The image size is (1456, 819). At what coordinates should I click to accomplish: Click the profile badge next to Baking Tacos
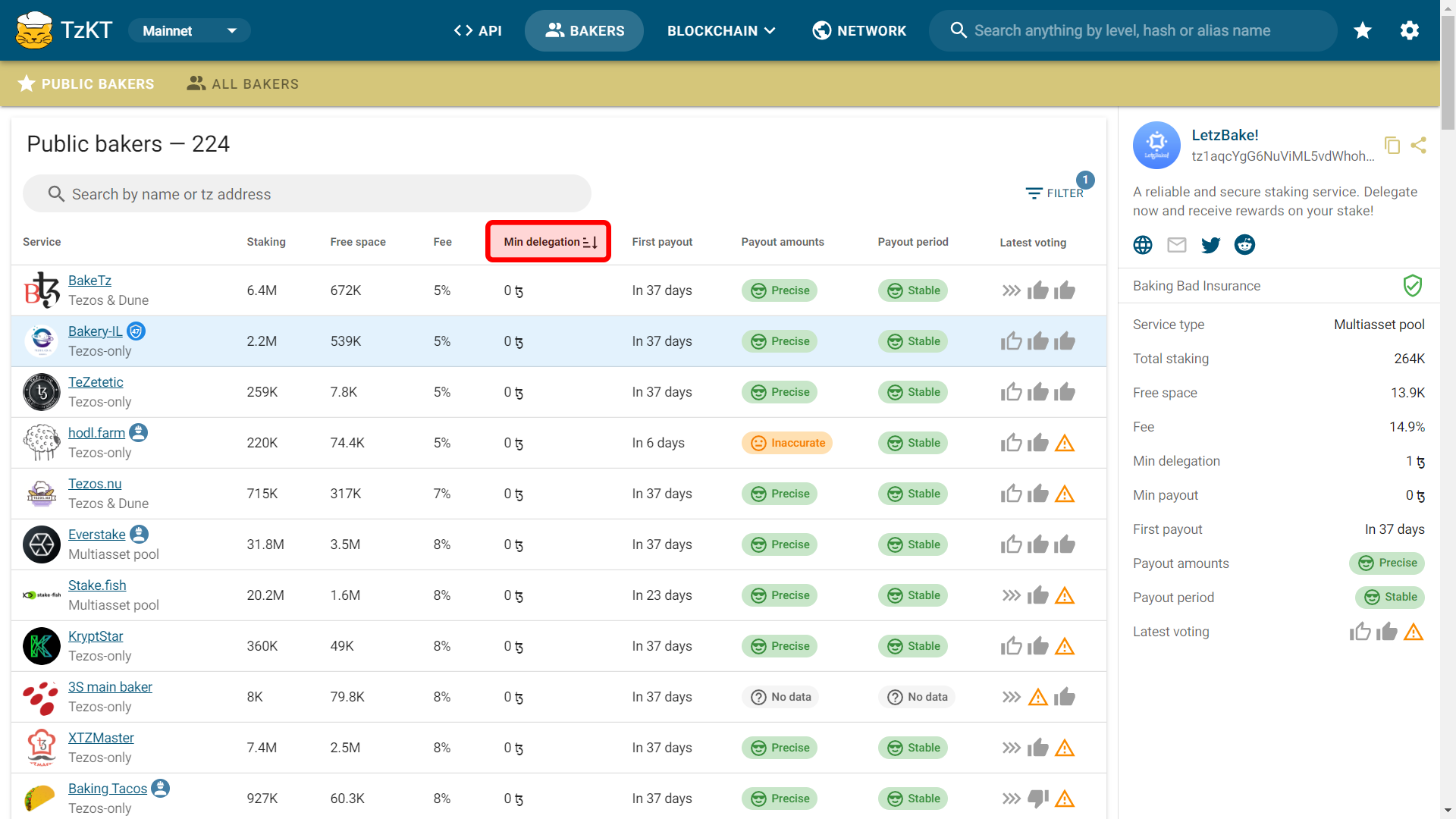[x=160, y=788]
